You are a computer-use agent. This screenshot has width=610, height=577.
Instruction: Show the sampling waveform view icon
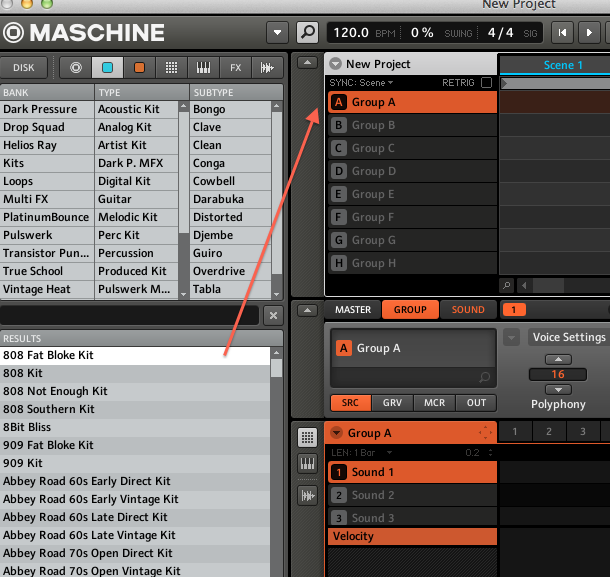307,496
